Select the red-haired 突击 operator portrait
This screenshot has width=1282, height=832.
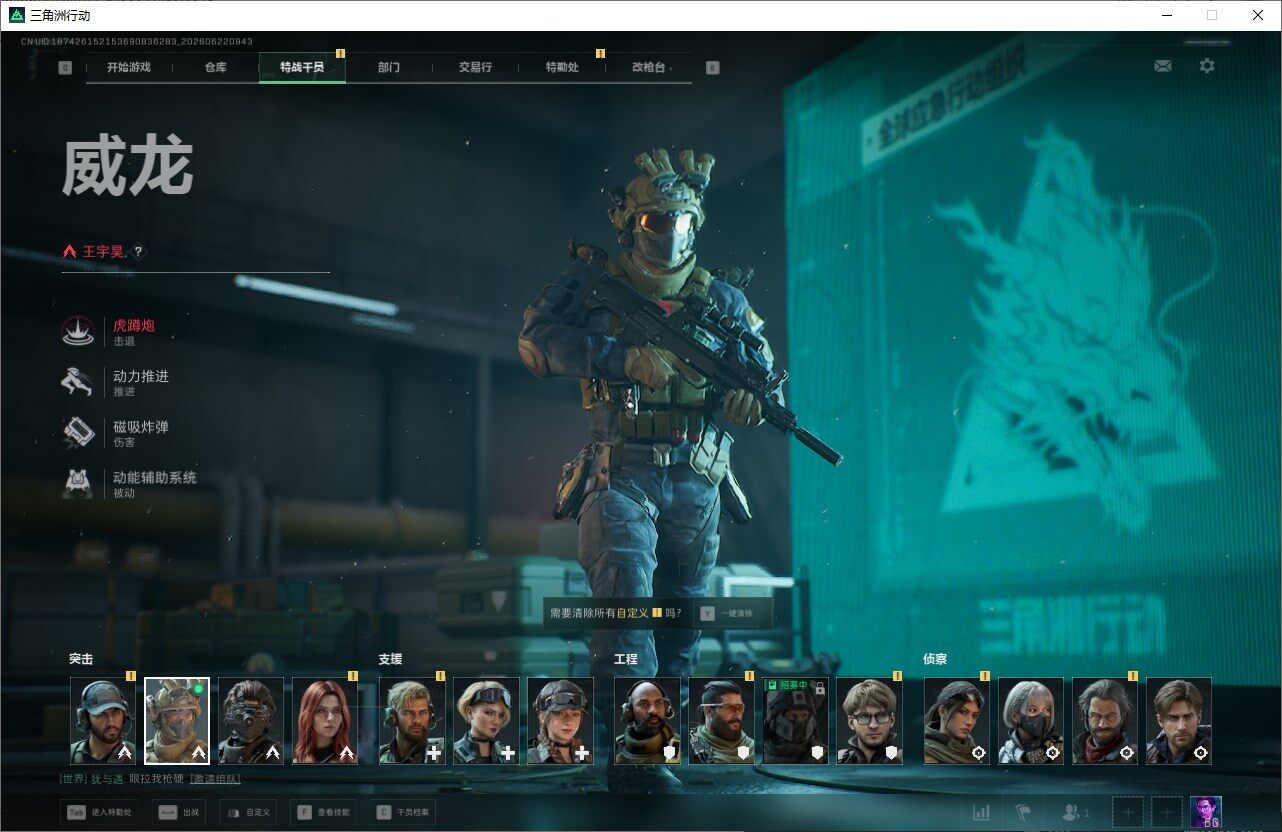click(x=325, y=721)
